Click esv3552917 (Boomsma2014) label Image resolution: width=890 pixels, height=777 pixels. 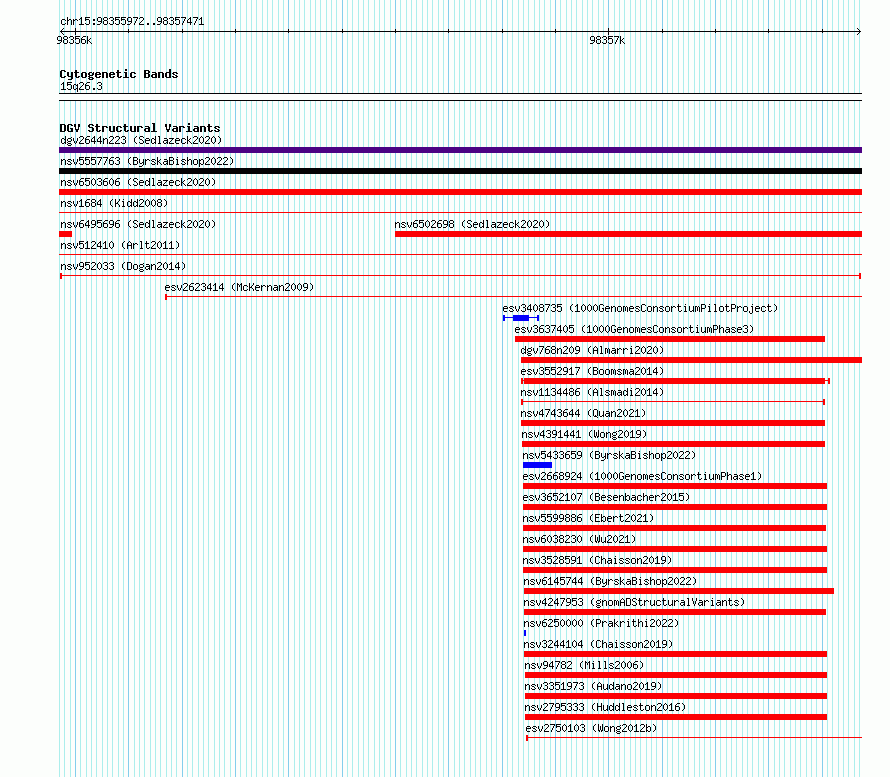[592, 371]
